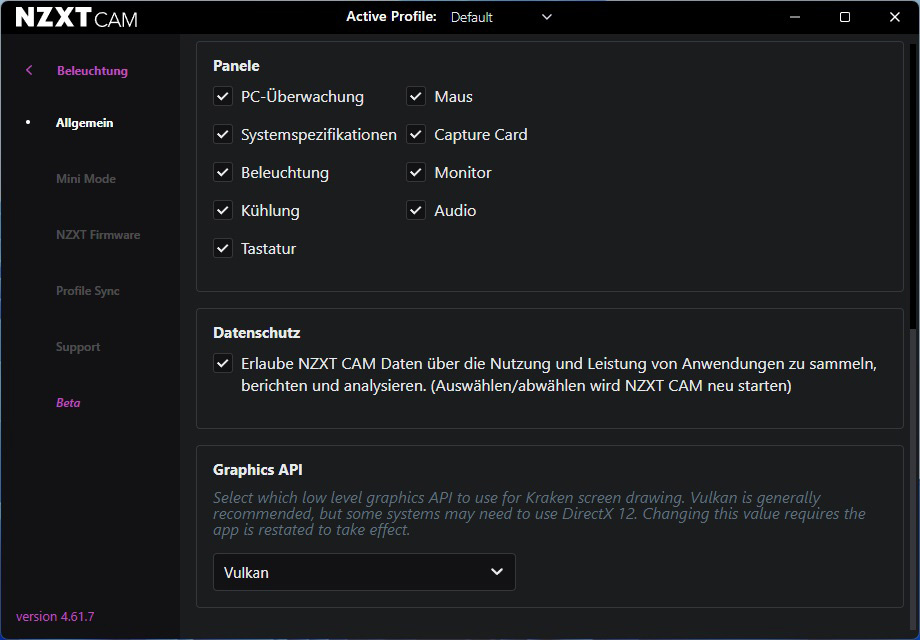The image size is (920, 640).
Task: Go to Profile Sync settings
Action: tap(88, 291)
